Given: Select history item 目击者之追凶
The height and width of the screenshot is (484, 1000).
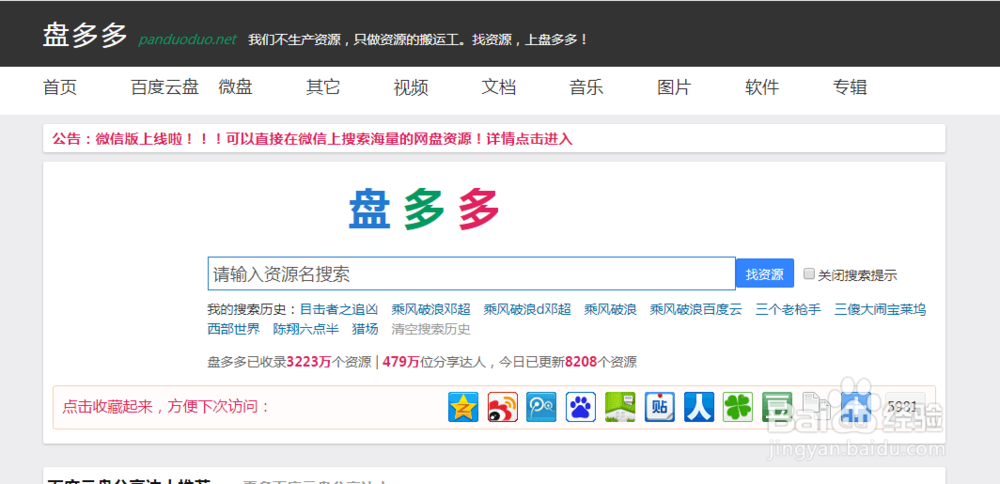Looking at the screenshot, I should [x=339, y=310].
